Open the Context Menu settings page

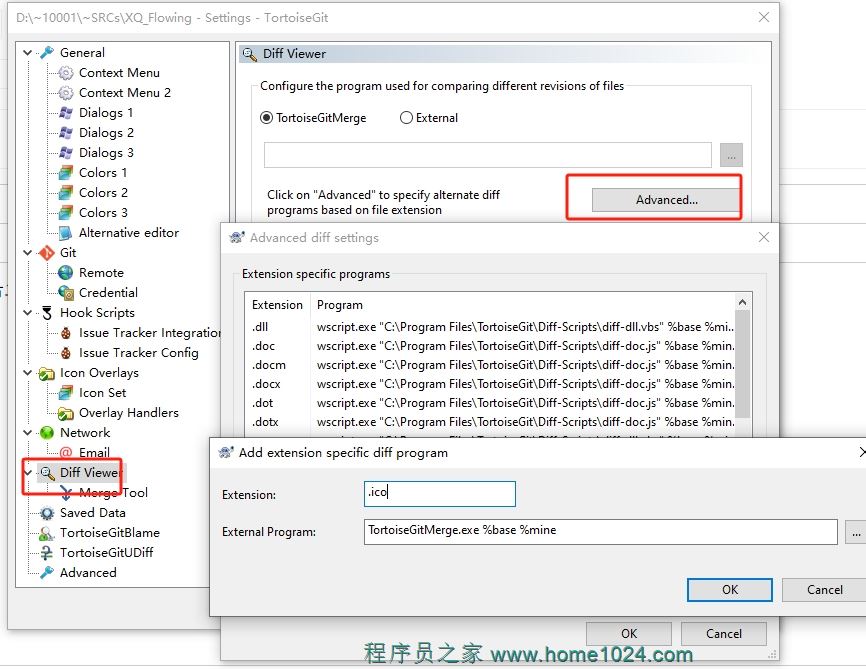(119, 73)
